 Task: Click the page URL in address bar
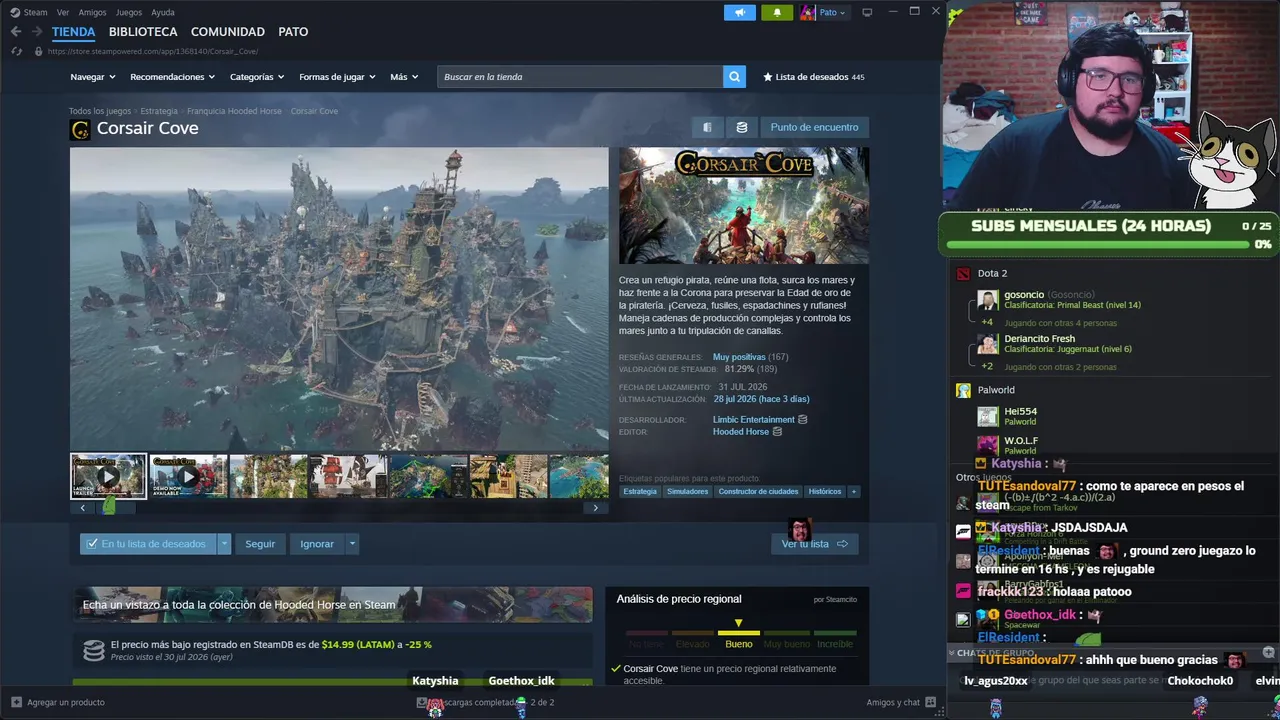click(x=153, y=51)
